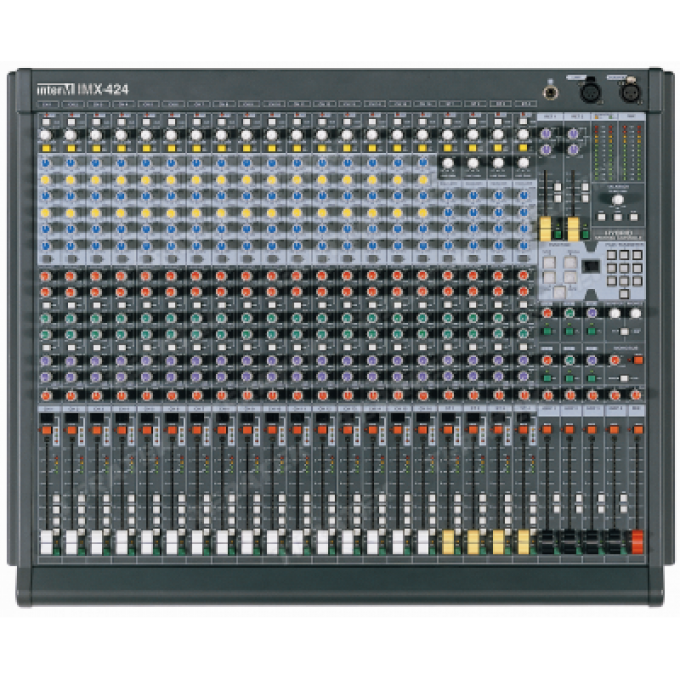Viewport: 680px width, 680px height.
Task: Toggle yellow button on leftmost channel strip
Action: click(46, 149)
